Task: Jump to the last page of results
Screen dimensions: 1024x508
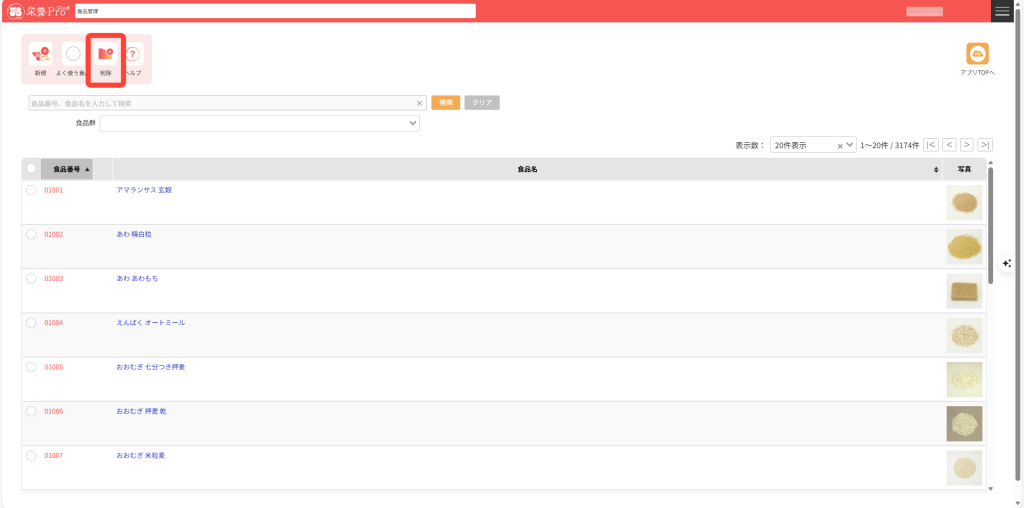Action: click(985, 145)
